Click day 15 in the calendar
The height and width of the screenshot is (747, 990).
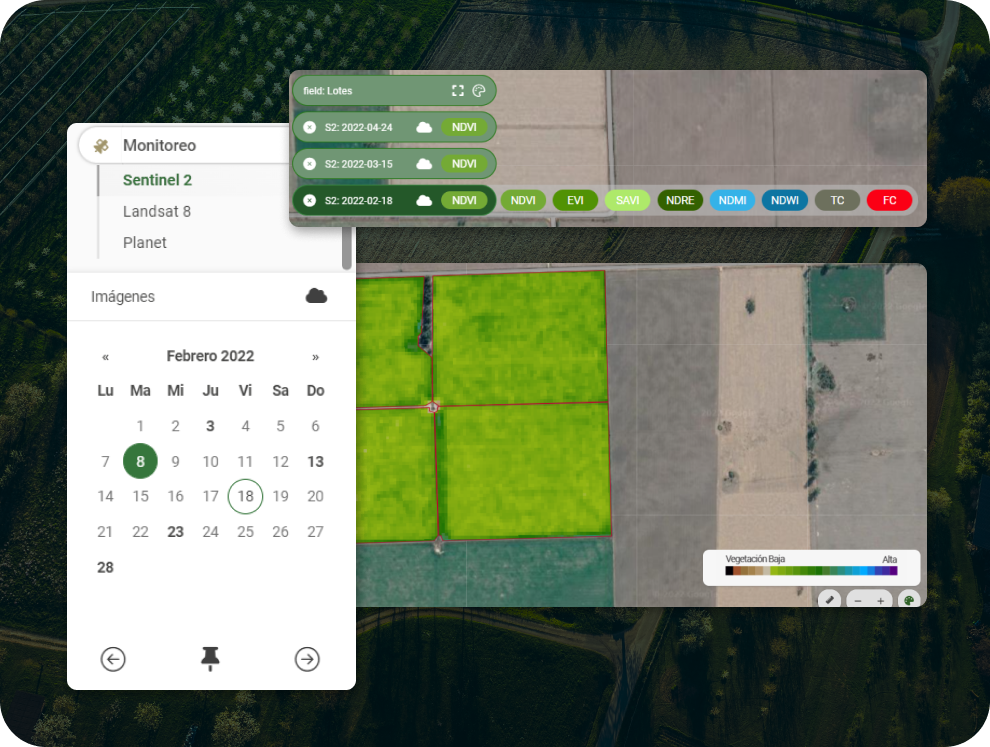140,496
